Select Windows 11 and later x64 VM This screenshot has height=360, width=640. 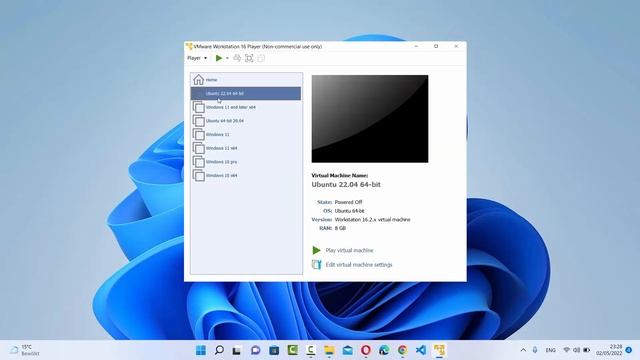tap(247, 107)
